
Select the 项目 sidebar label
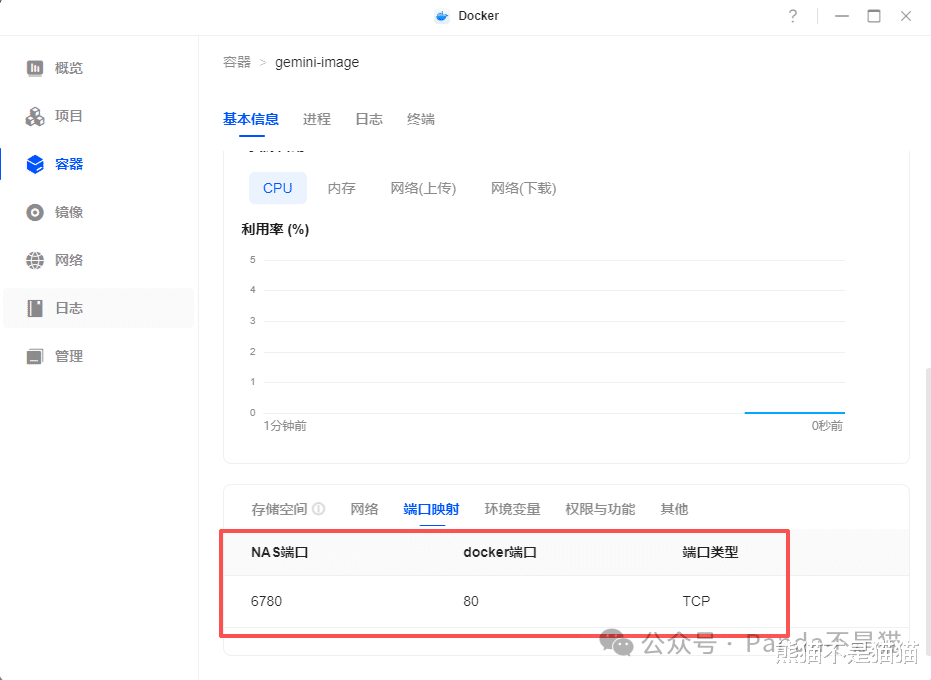pos(69,116)
